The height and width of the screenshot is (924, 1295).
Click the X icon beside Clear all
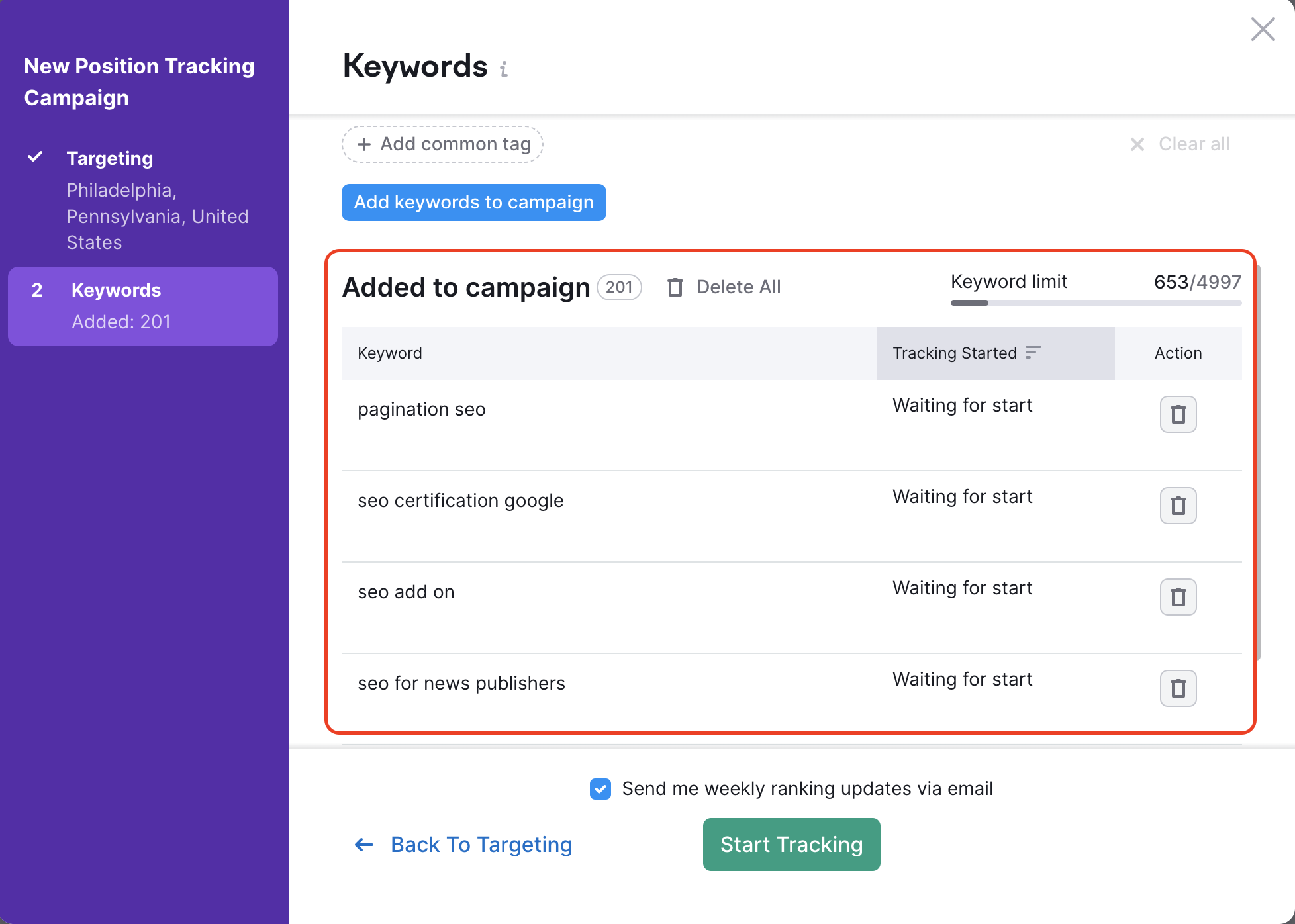[1137, 144]
